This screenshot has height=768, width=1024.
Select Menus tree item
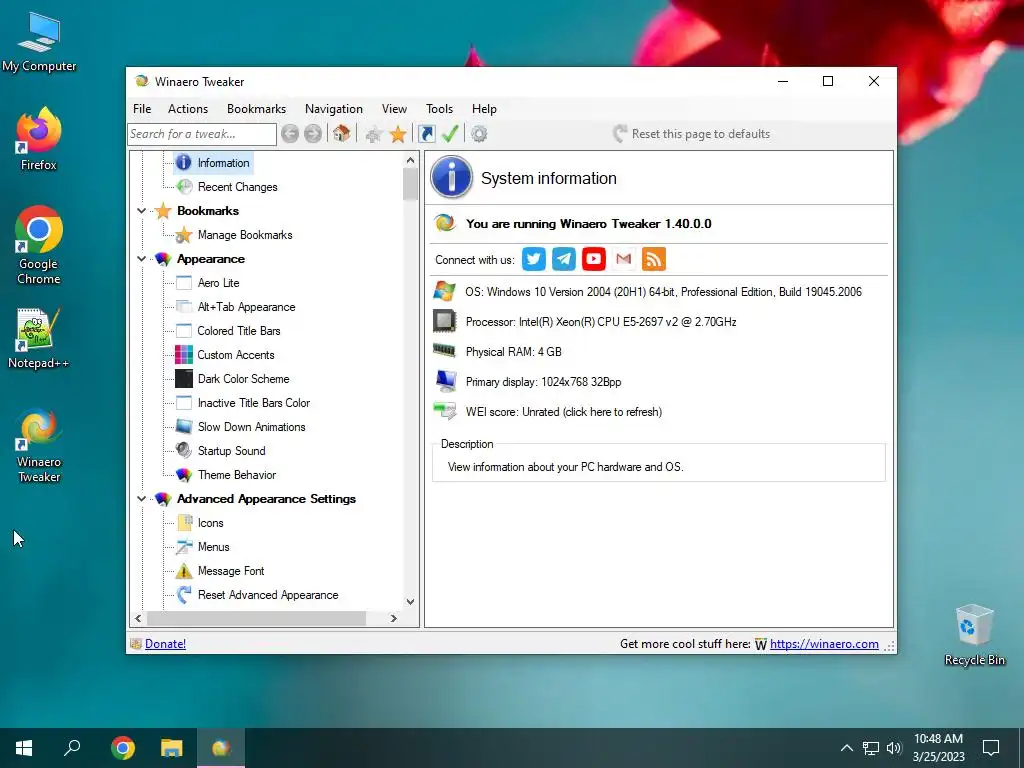tap(213, 547)
